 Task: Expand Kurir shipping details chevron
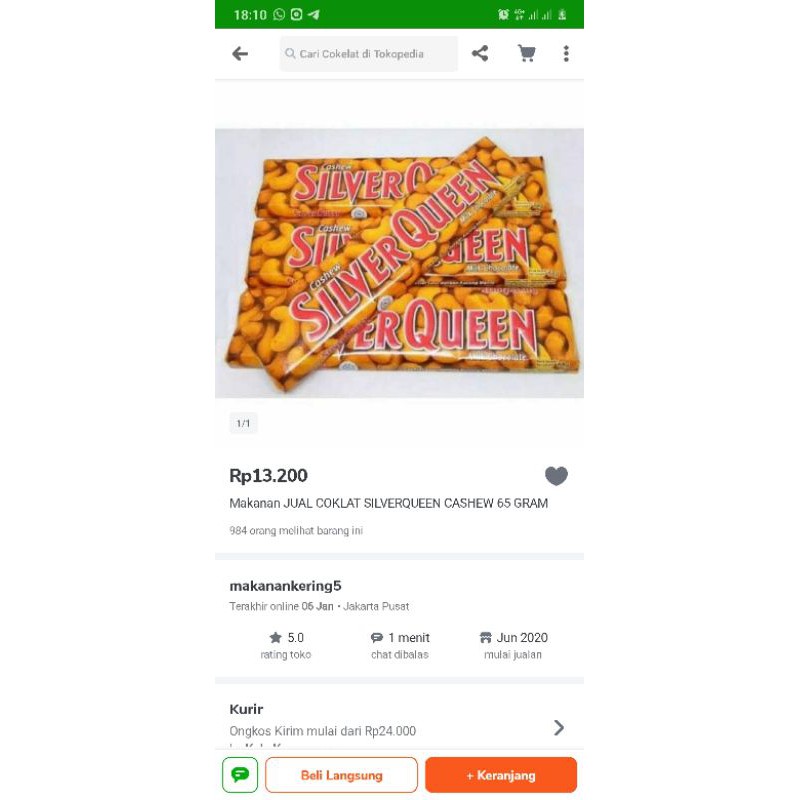pyautogui.click(x=559, y=728)
